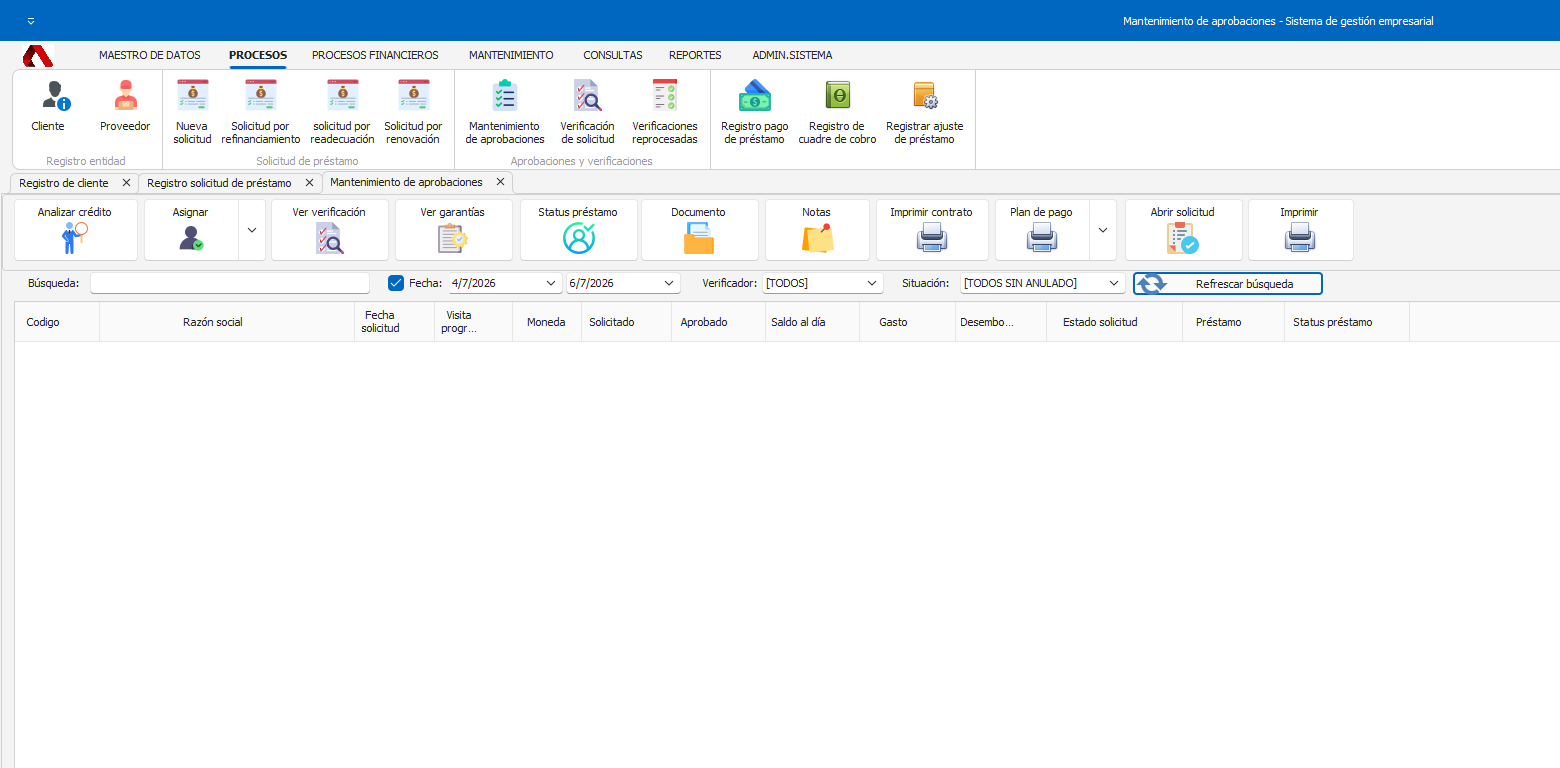
Task: Click Refrescar búsqueda button
Action: point(1228,284)
